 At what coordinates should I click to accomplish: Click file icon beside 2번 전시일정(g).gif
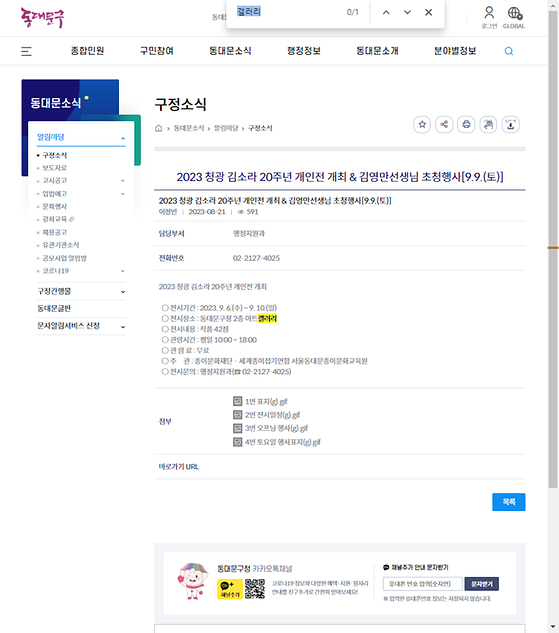click(238, 415)
